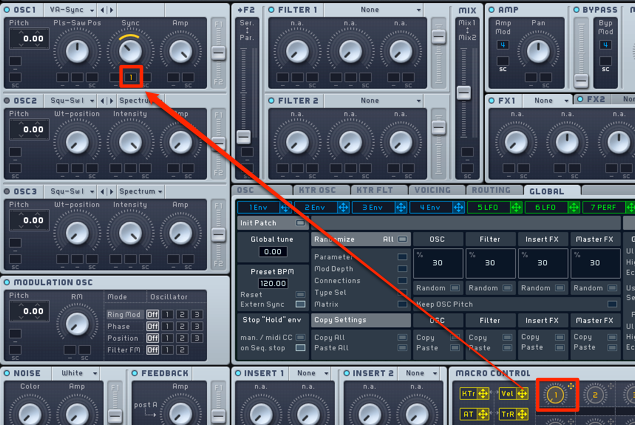The width and height of the screenshot is (635, 425).
Task: Open Filter 1 type dropdown
Action: coord(375,10)
